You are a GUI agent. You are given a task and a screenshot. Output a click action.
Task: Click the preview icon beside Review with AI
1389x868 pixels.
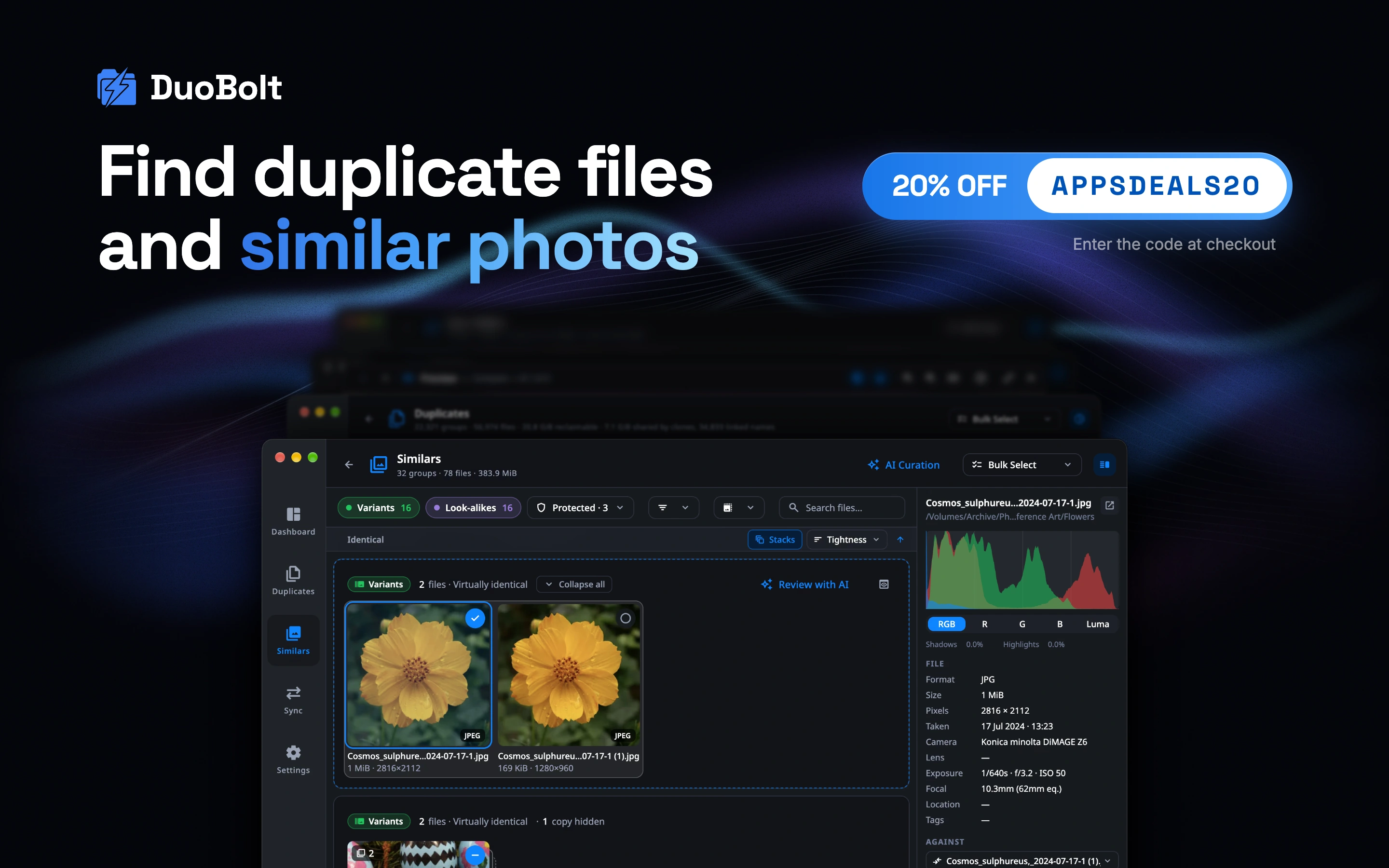[x=884, y=584]
